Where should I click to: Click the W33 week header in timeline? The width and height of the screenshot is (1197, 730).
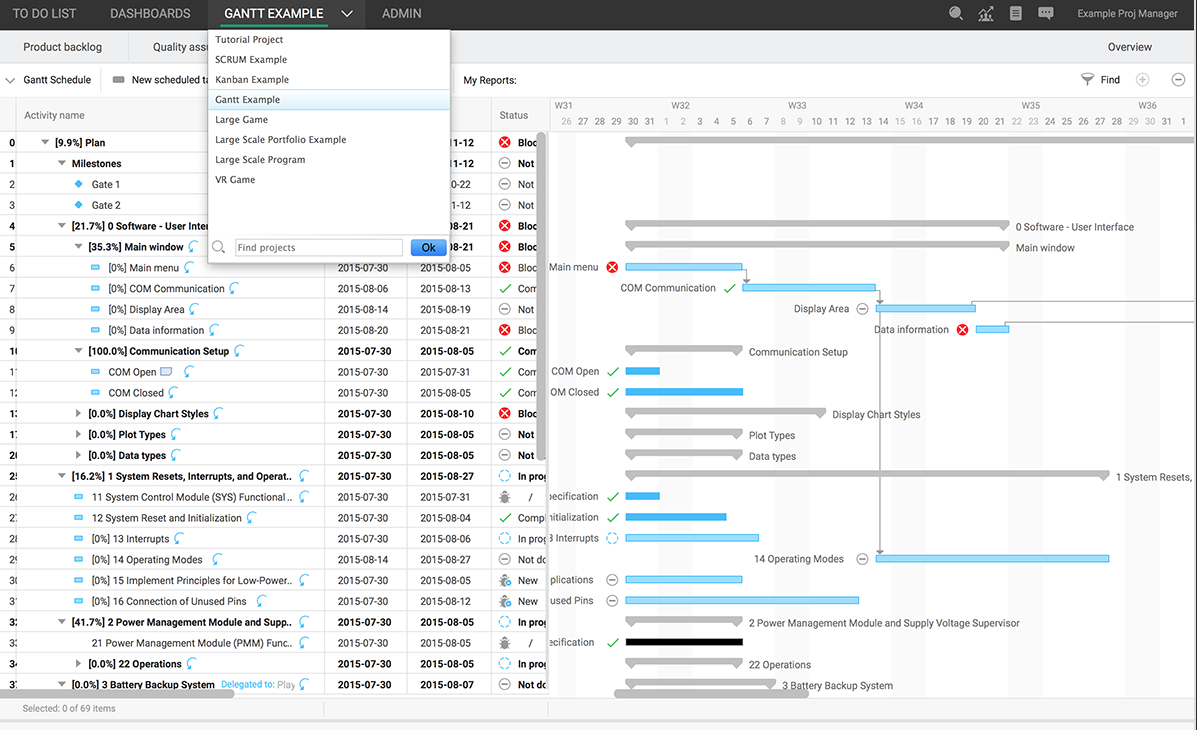click(797, 105)
